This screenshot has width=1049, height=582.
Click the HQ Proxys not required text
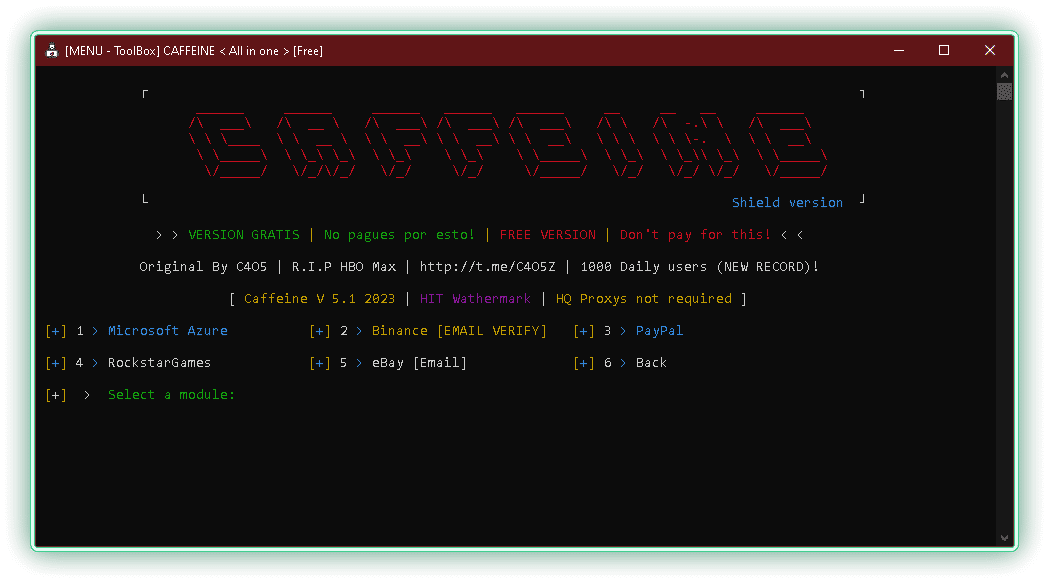pyautogui.click(x=644, y=298)
